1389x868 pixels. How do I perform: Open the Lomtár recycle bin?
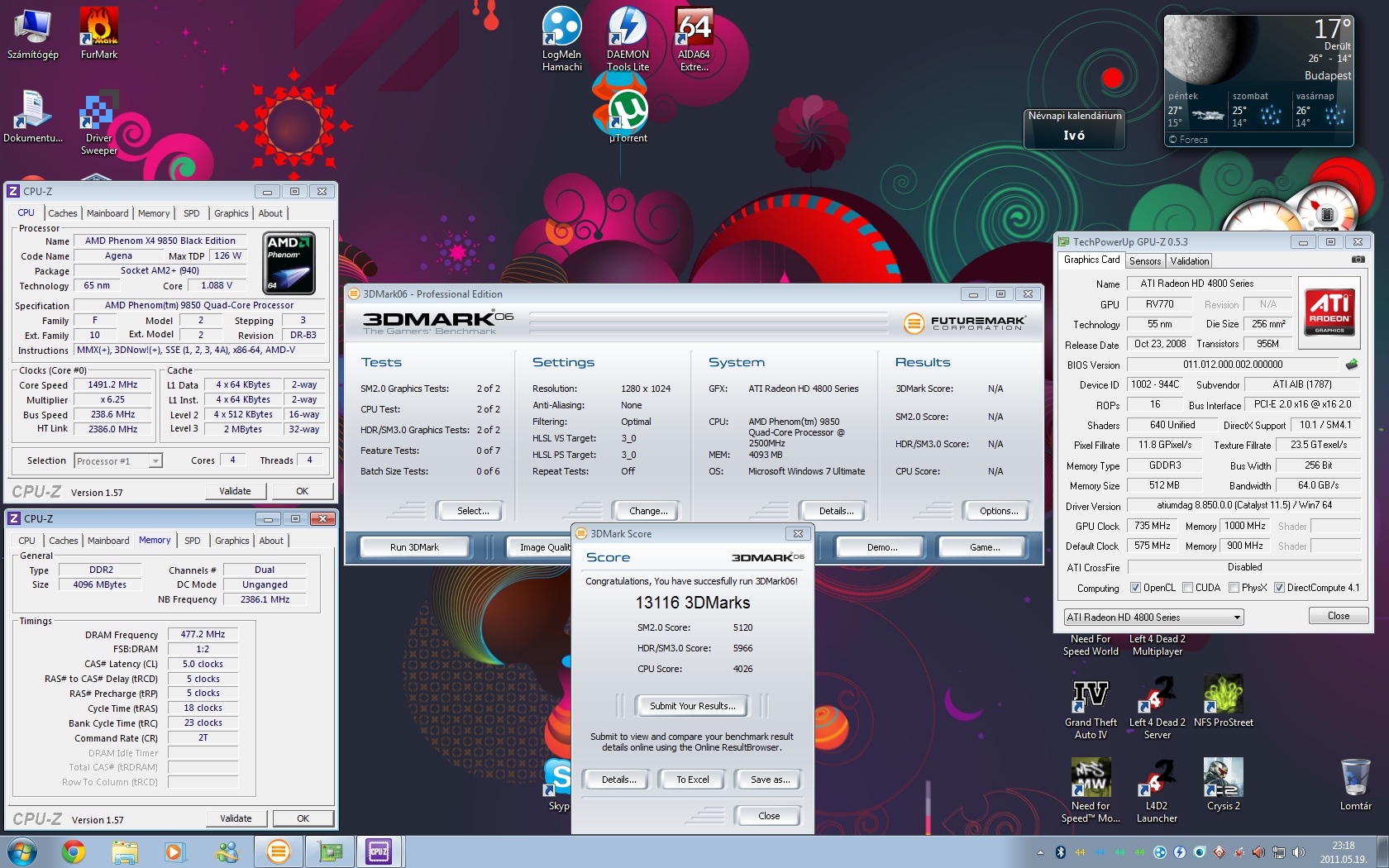[1356, 785]
